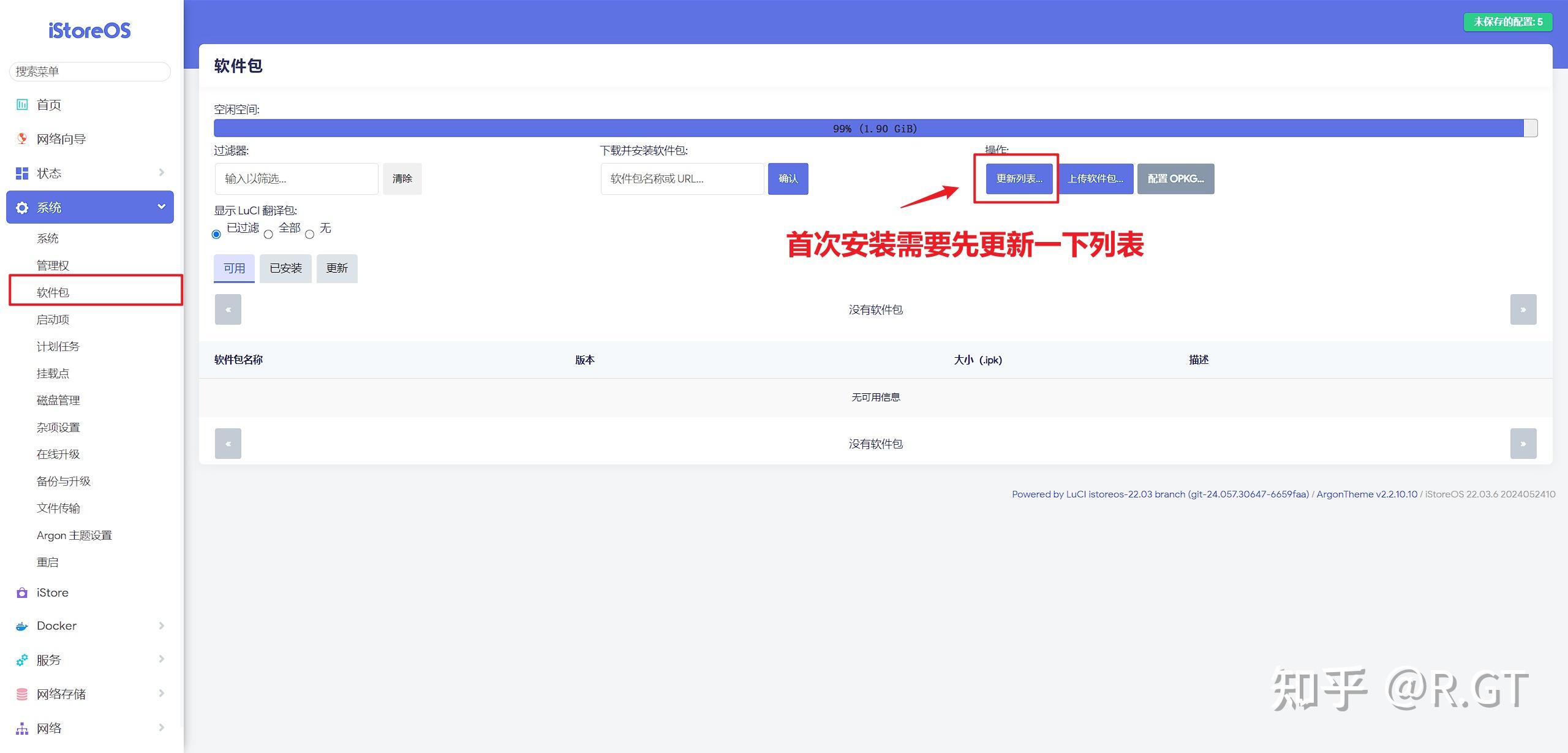
Task: Open the iStore app store icon
Action: point(22,592)
